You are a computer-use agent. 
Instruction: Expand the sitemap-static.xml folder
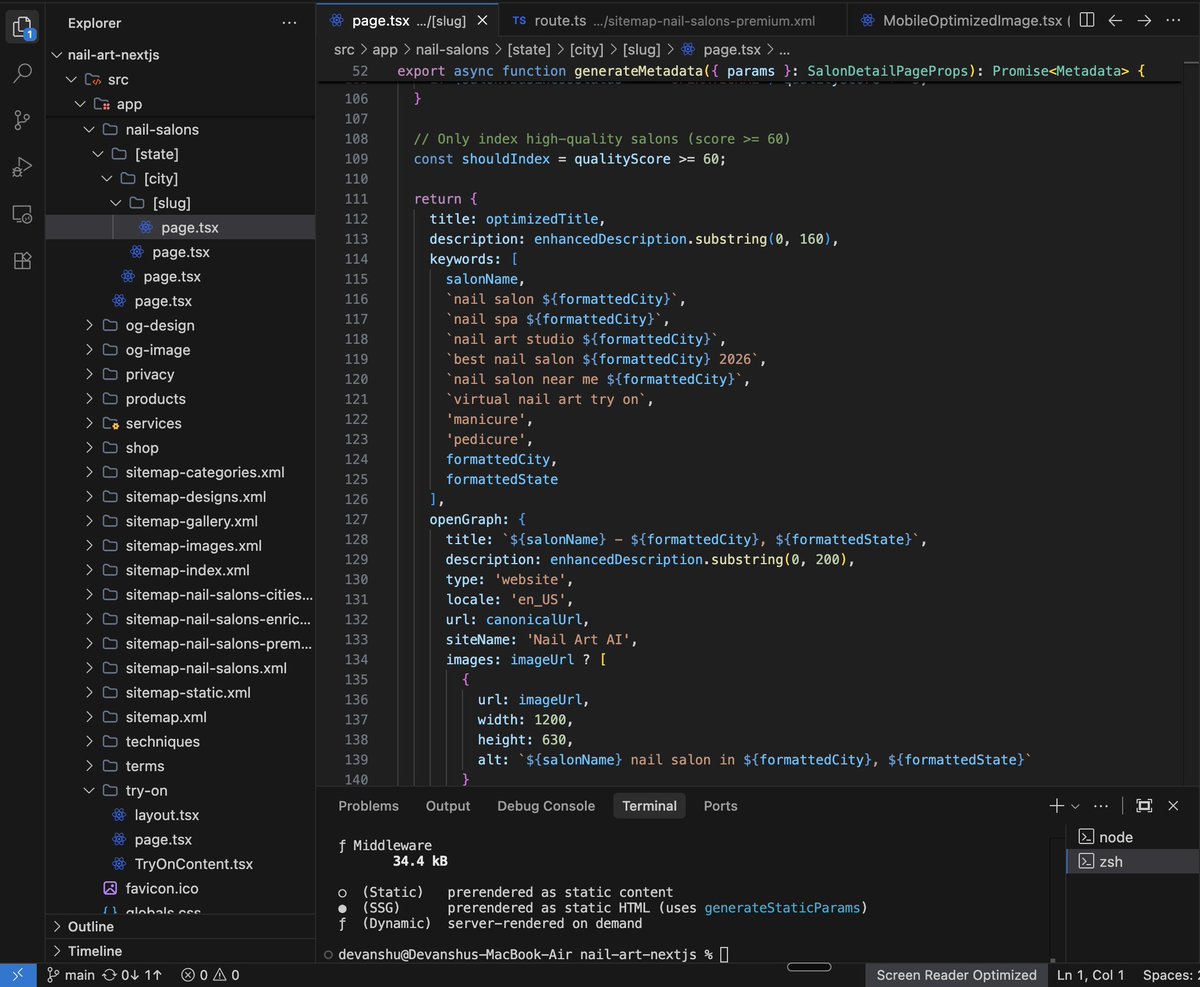pos(181,692)
